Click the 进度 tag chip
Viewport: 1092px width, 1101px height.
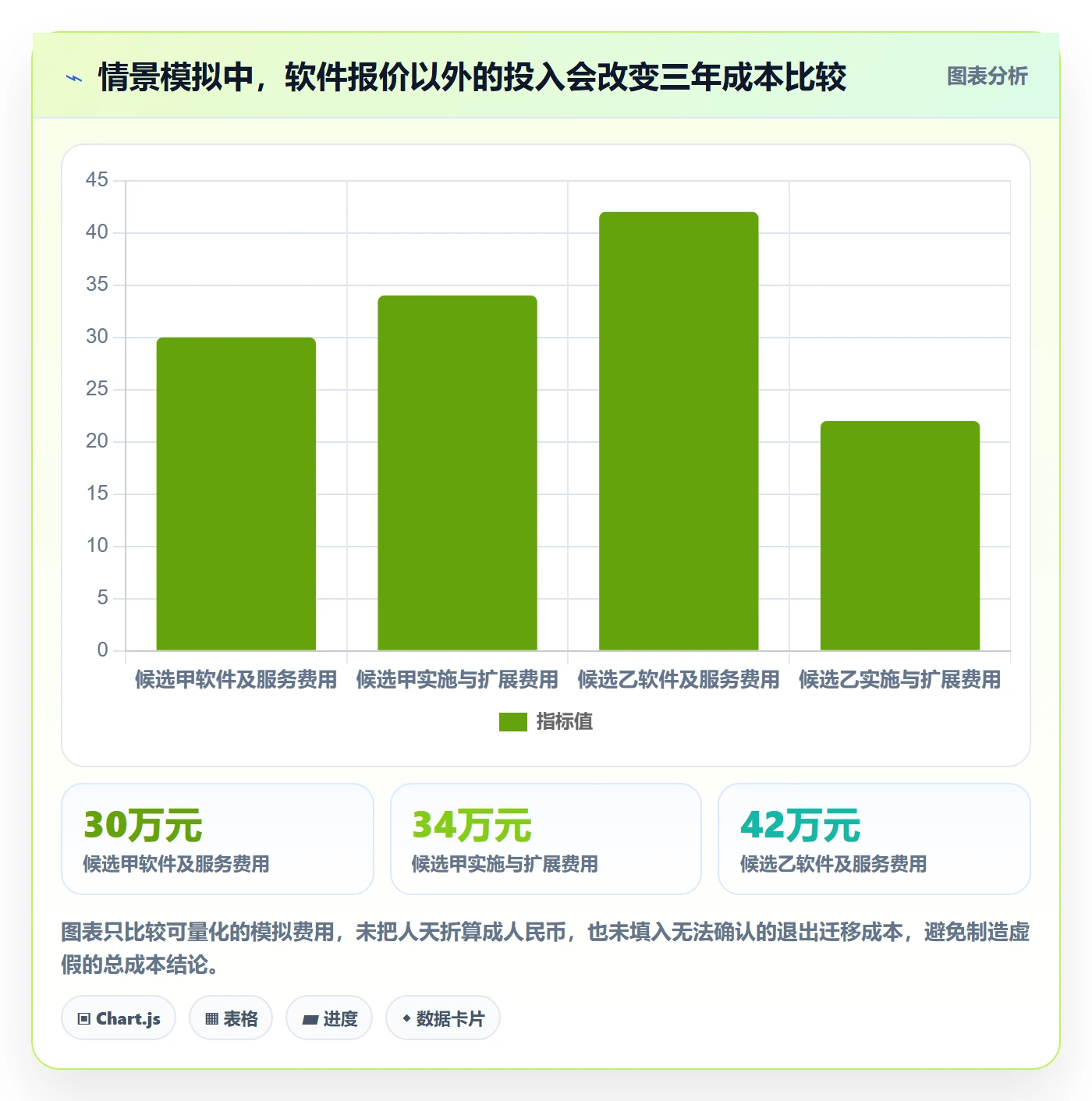click(x=329, y=1018)
